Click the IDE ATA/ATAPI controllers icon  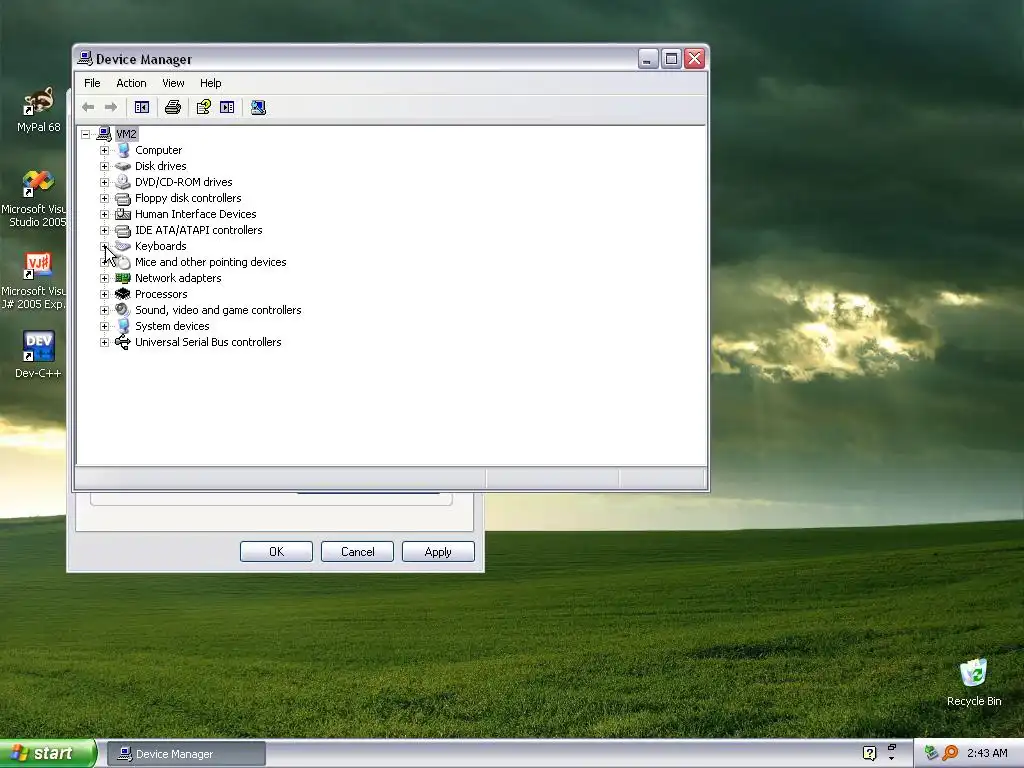pos(123,230)
